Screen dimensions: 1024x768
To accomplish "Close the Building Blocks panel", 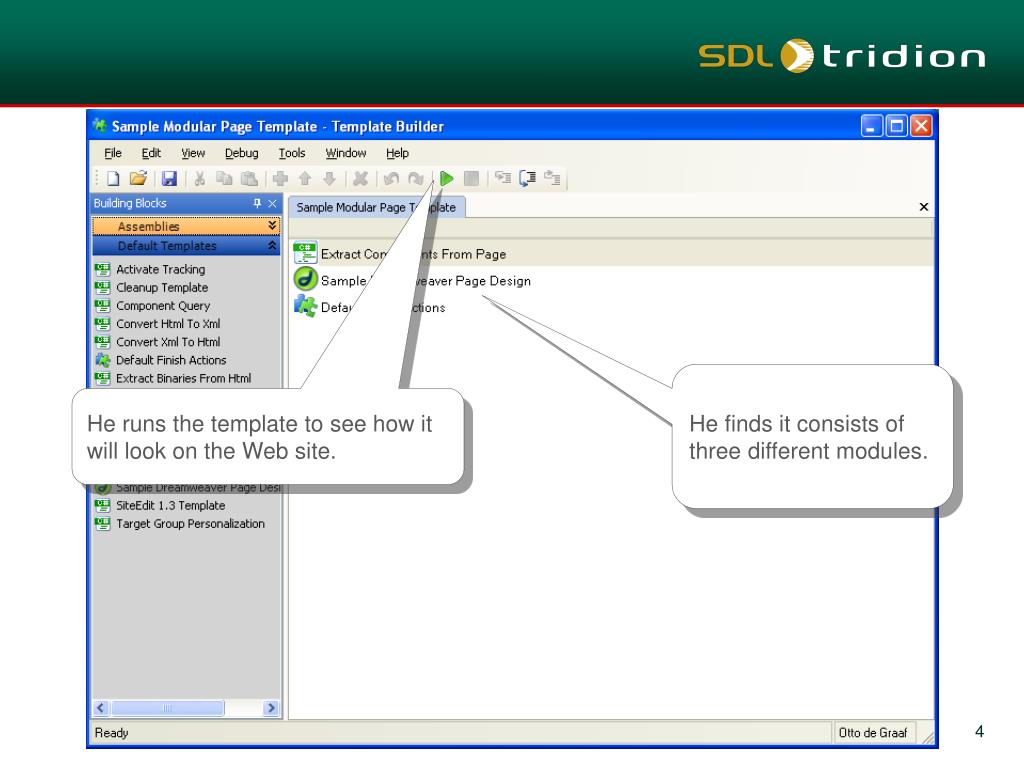I will point(272,204).
